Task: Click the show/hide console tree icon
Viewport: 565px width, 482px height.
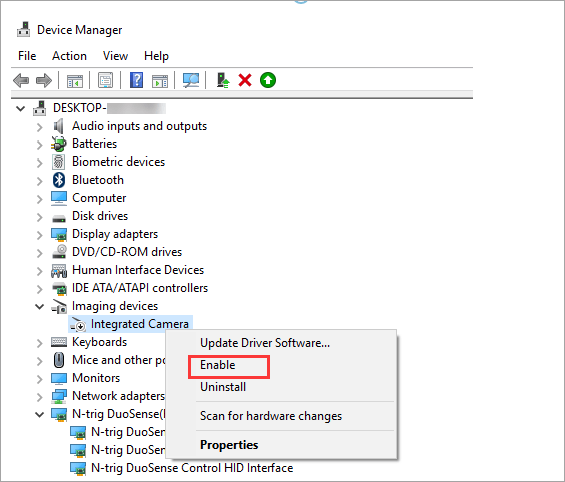Action: click(x=75, y=81)
